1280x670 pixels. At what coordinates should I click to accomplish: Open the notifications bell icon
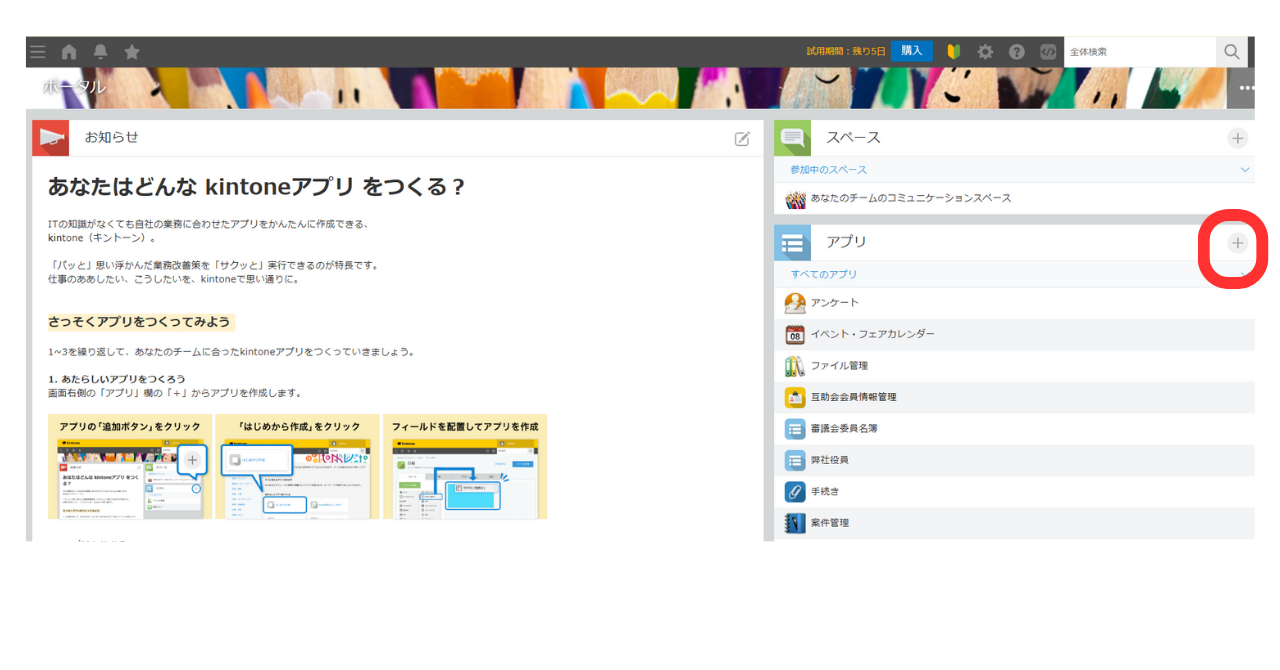[100, 51]
